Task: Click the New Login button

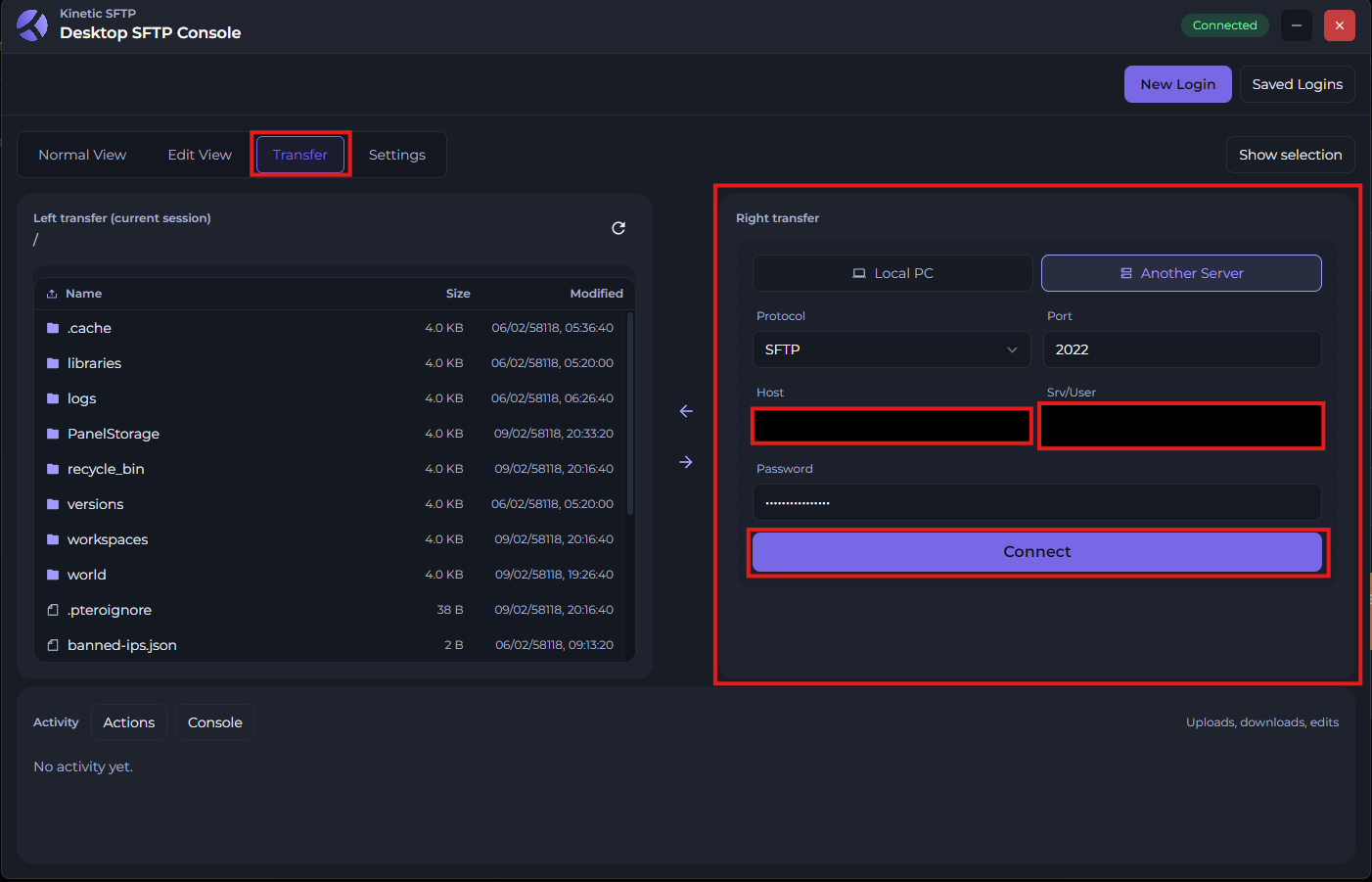Action: [1177, 84]
